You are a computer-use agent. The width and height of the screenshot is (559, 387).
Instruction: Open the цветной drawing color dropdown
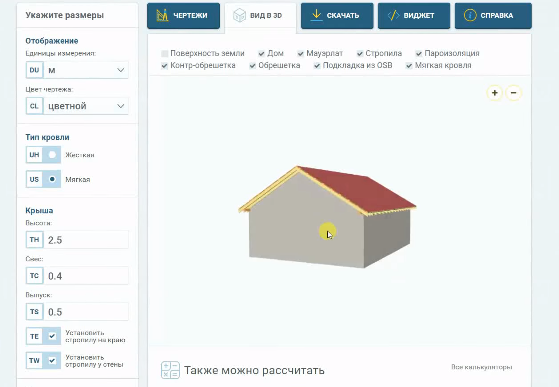[x=86, y=106]
